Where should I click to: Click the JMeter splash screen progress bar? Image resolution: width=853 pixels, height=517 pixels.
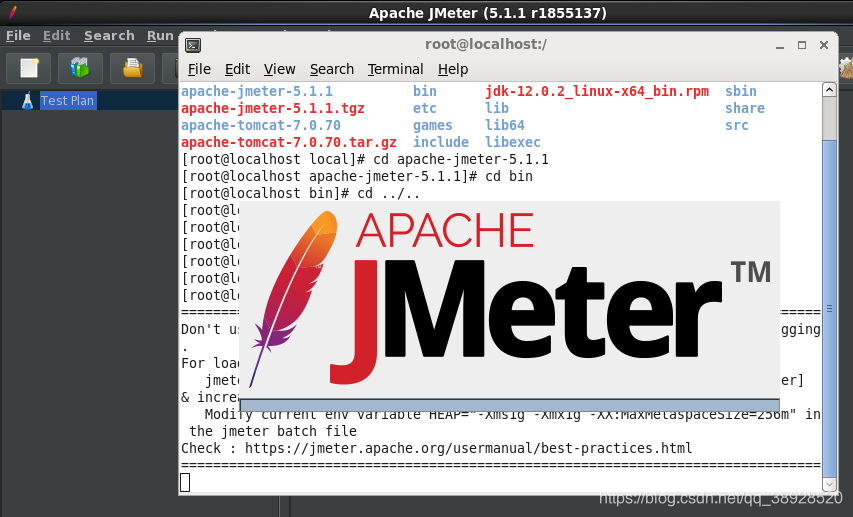click(x=509, y=405)
